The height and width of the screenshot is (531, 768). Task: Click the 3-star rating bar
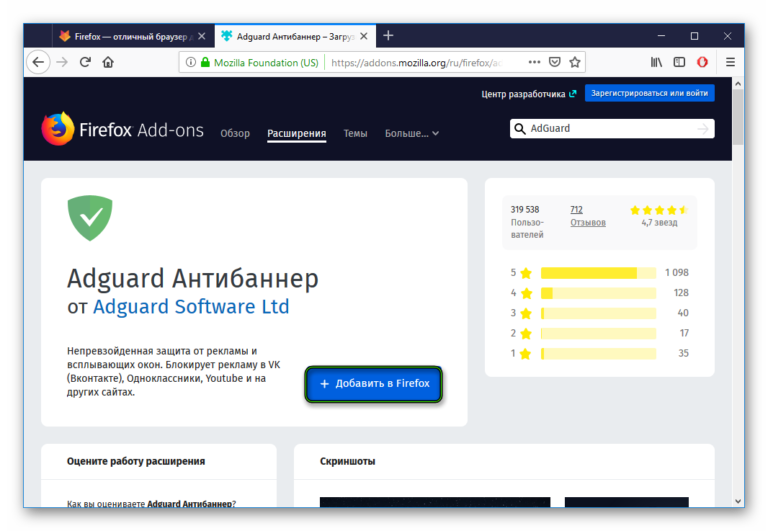[599, 313]
